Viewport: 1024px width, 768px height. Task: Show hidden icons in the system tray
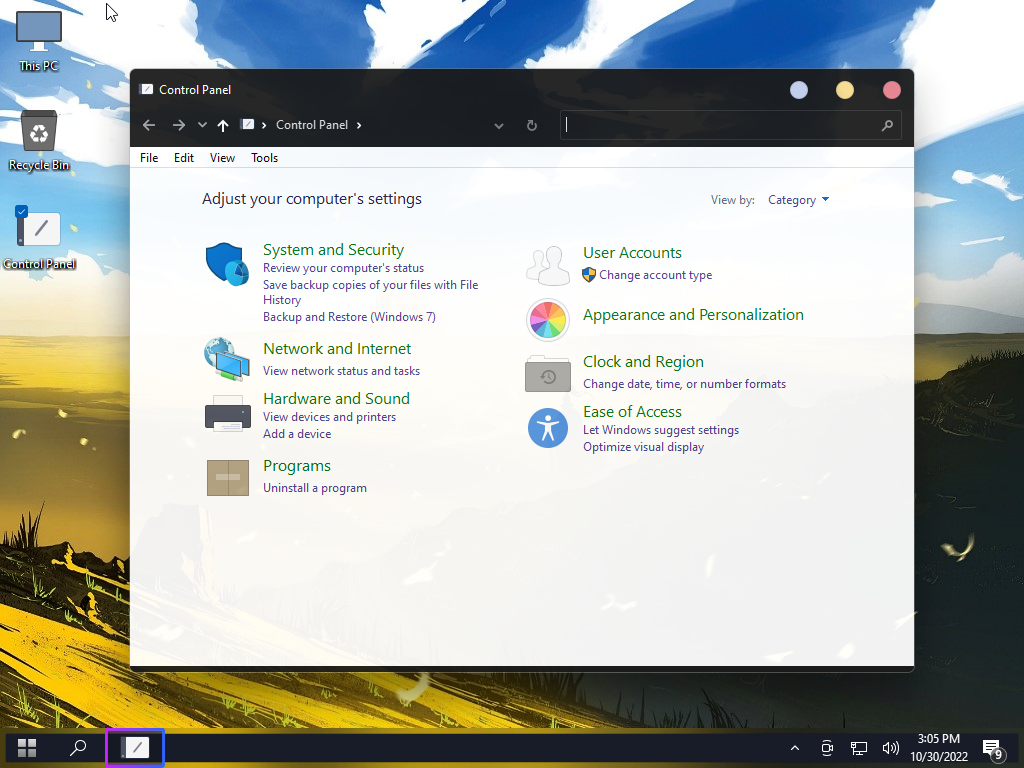click(x=795, y=748)
